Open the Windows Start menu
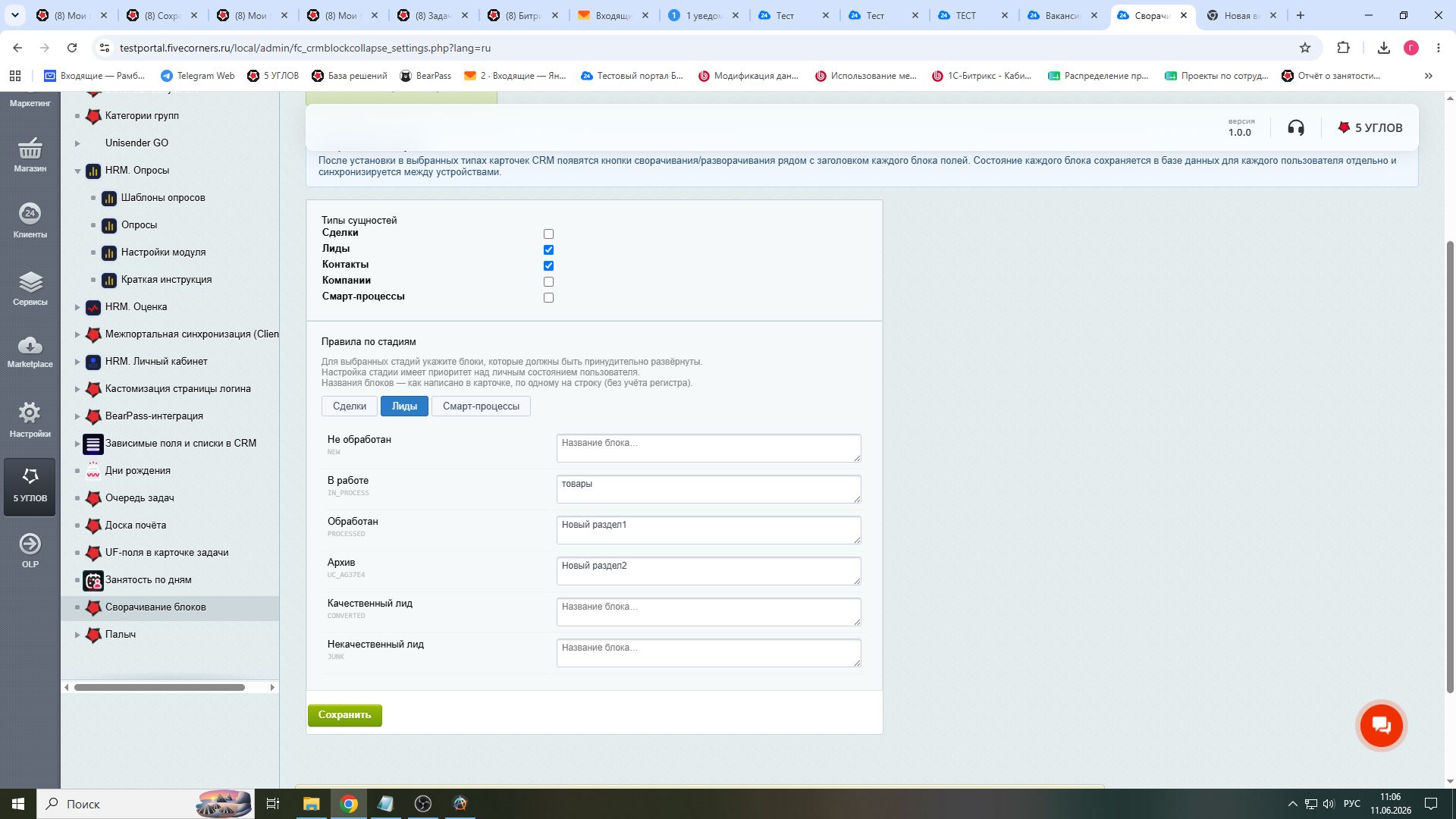 tap(18, 804)
